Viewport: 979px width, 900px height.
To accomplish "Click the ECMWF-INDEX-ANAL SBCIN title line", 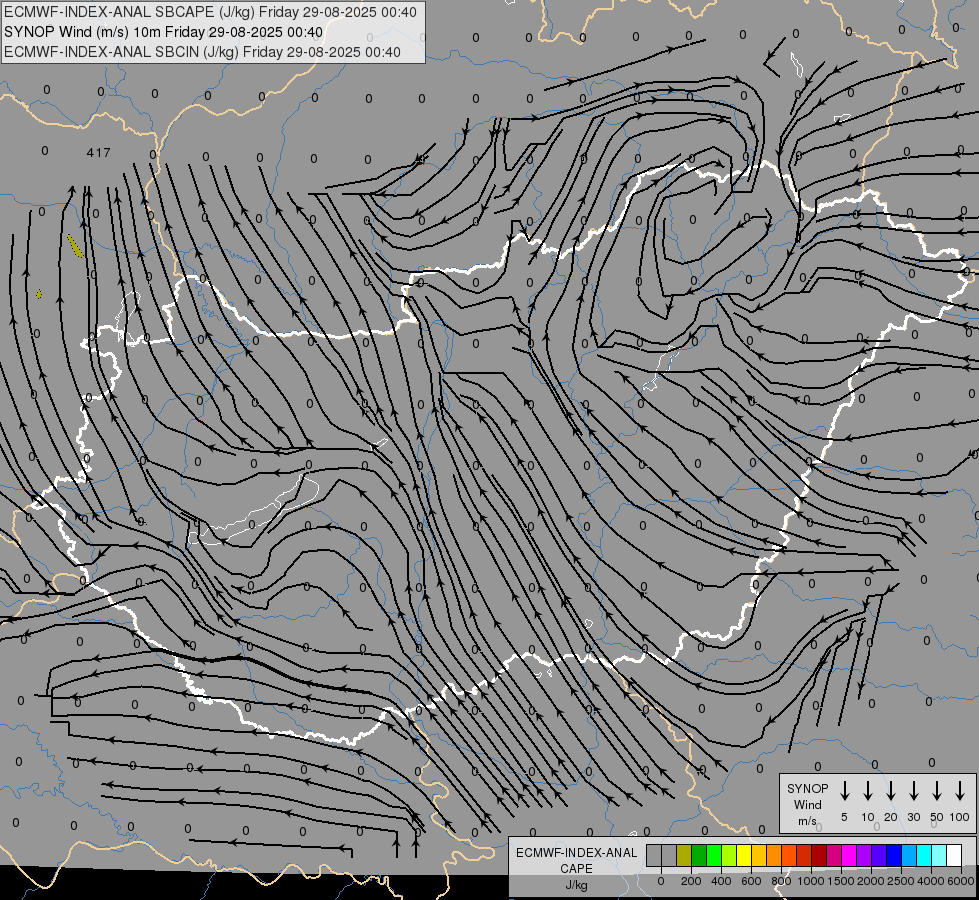I will point(202,52).
